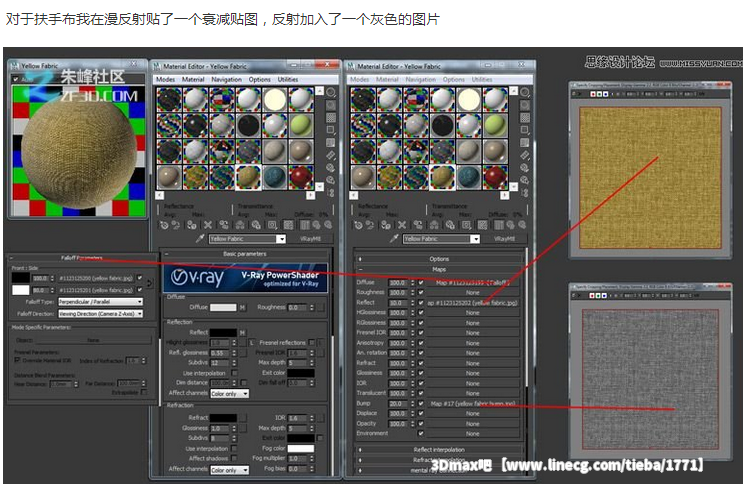Image resolution: width=743 pixels, height=484 pixels.
Task: Click eyedropper pick-material icon in left editor
Action: 200,238
